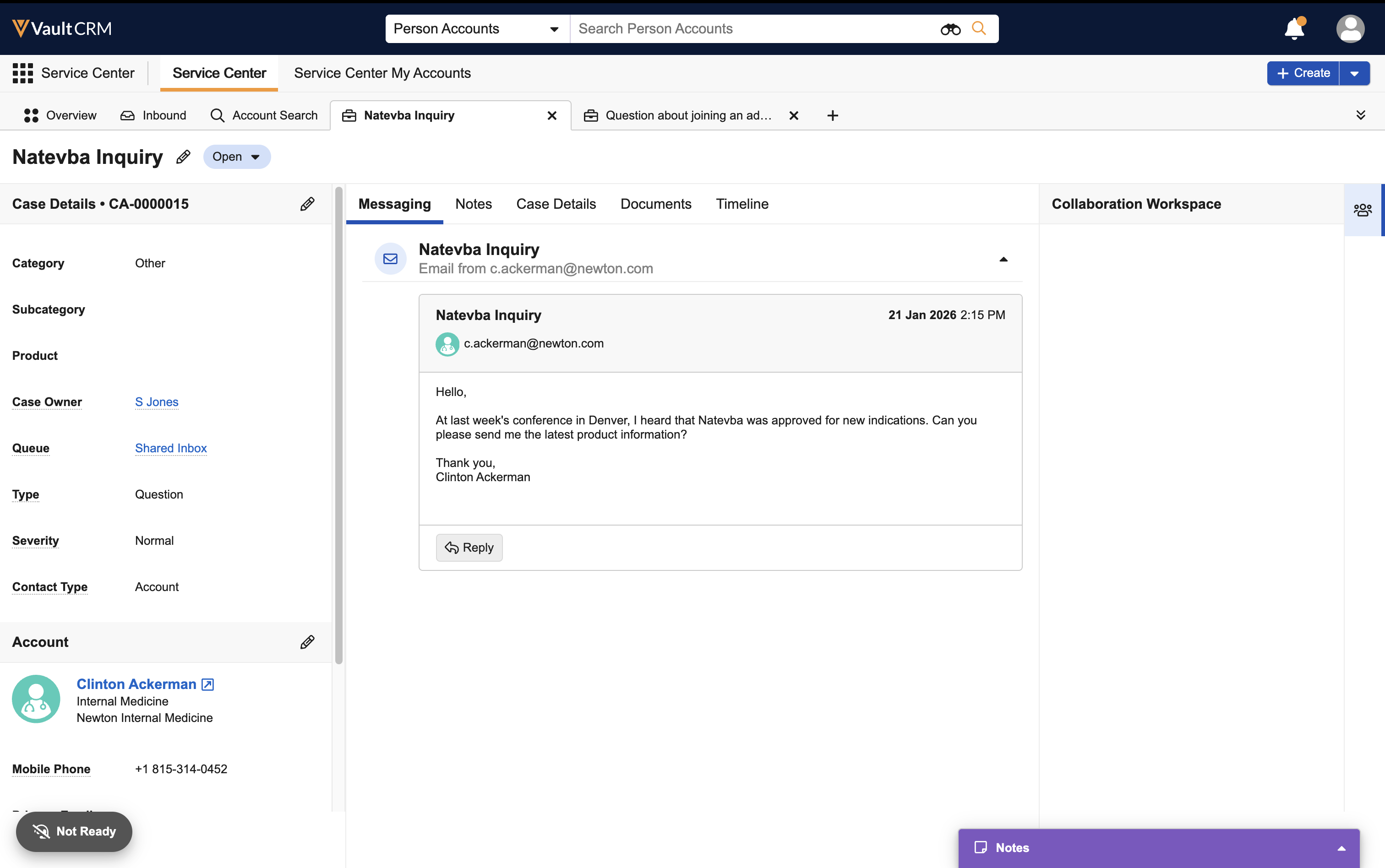Click the Search Person Accounts field
Image resolution: width=1385 pixels, height=868 pixels.
[752, 29]
